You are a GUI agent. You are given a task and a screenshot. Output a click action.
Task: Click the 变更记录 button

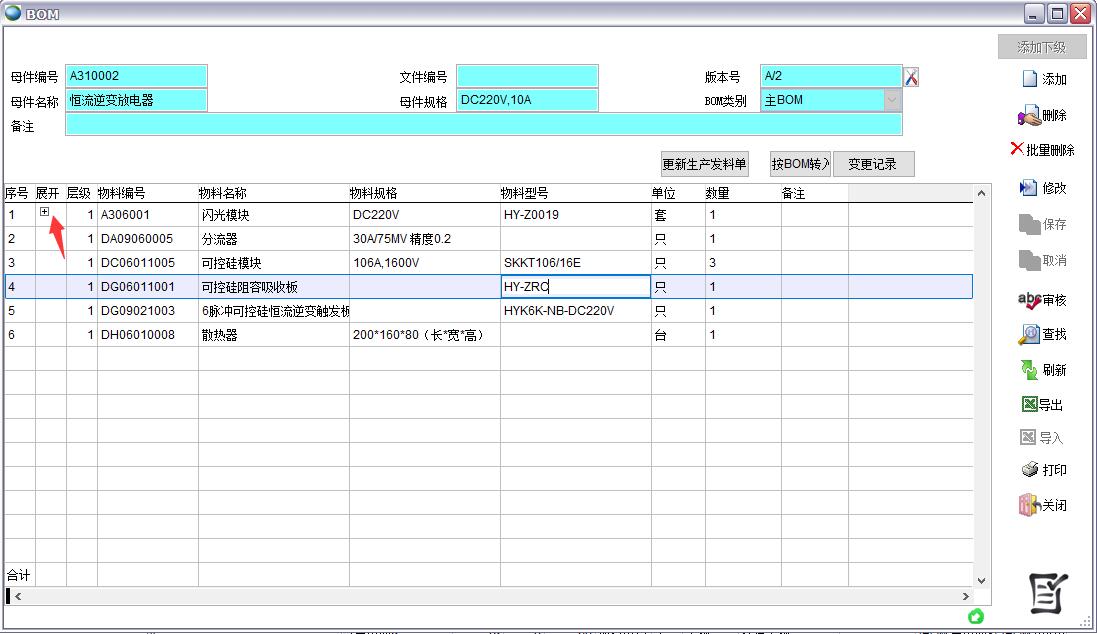point(873,165)
